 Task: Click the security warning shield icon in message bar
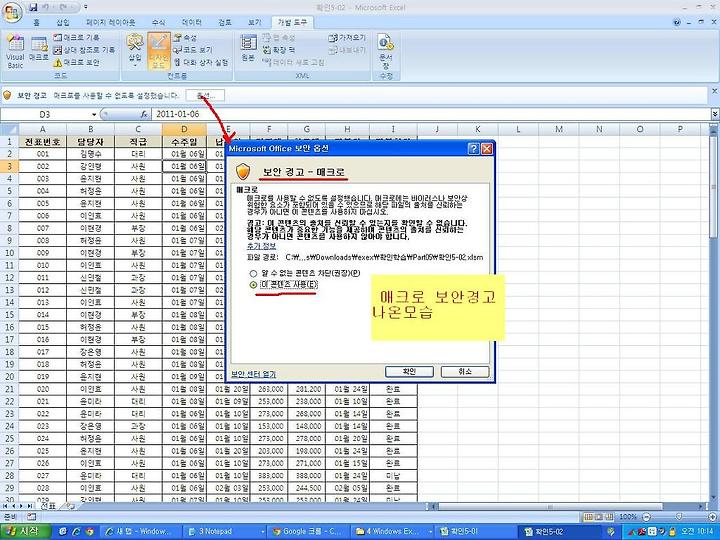coord(7,96)
